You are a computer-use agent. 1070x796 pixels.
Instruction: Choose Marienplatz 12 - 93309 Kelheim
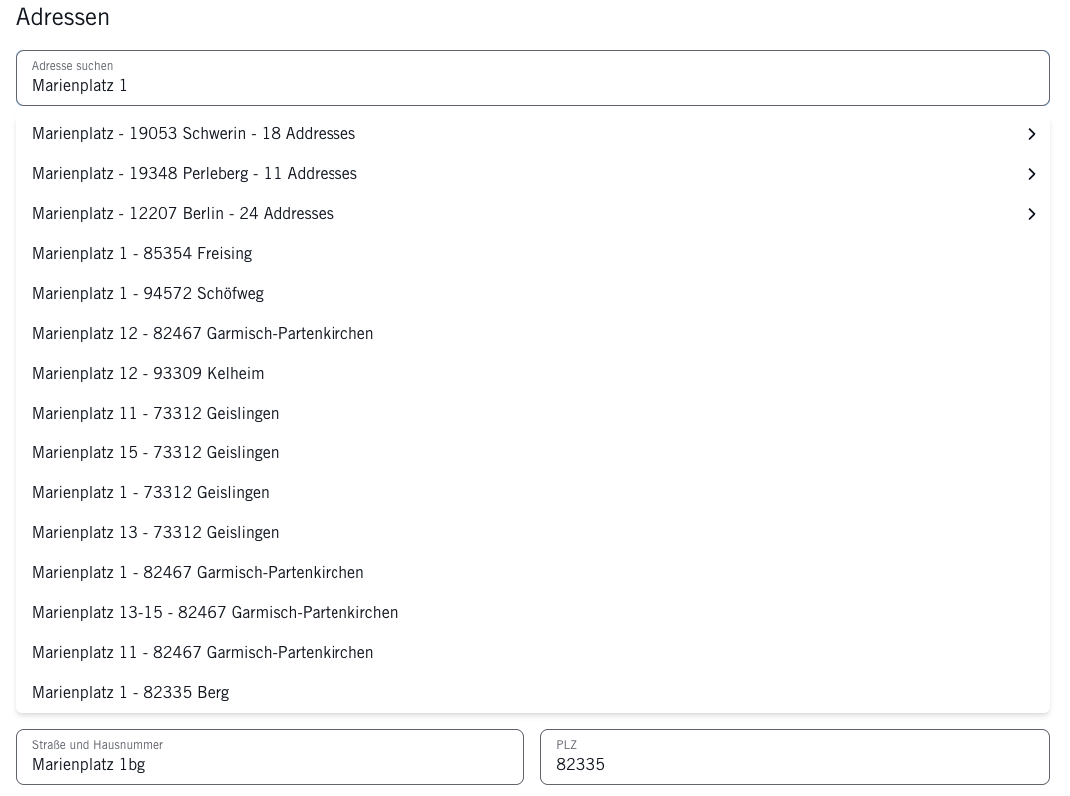click(x=148, y=374)
